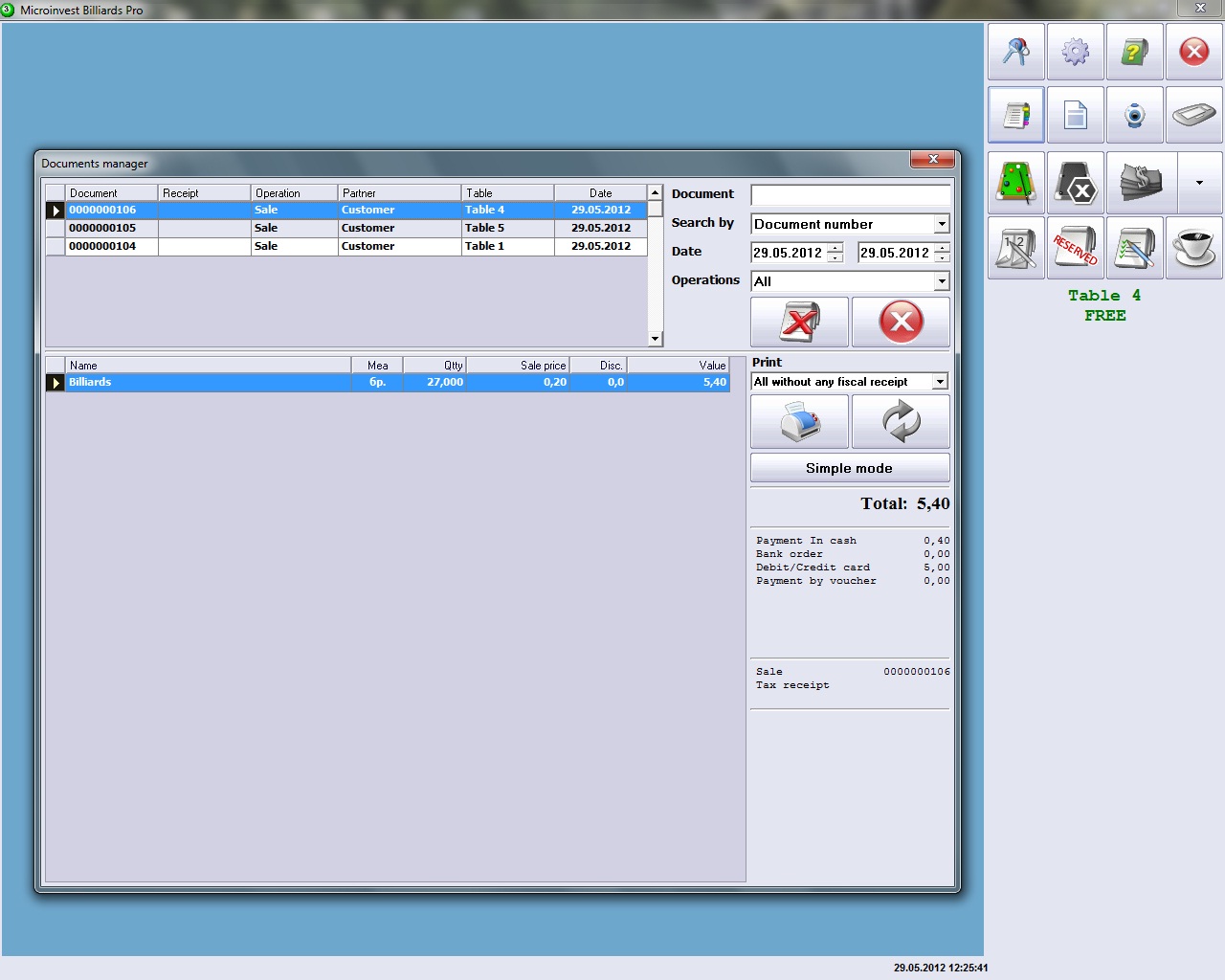Click the Table 5 cell
The height and width of the screenshot is (980, 1225).
tap(507, 228)
